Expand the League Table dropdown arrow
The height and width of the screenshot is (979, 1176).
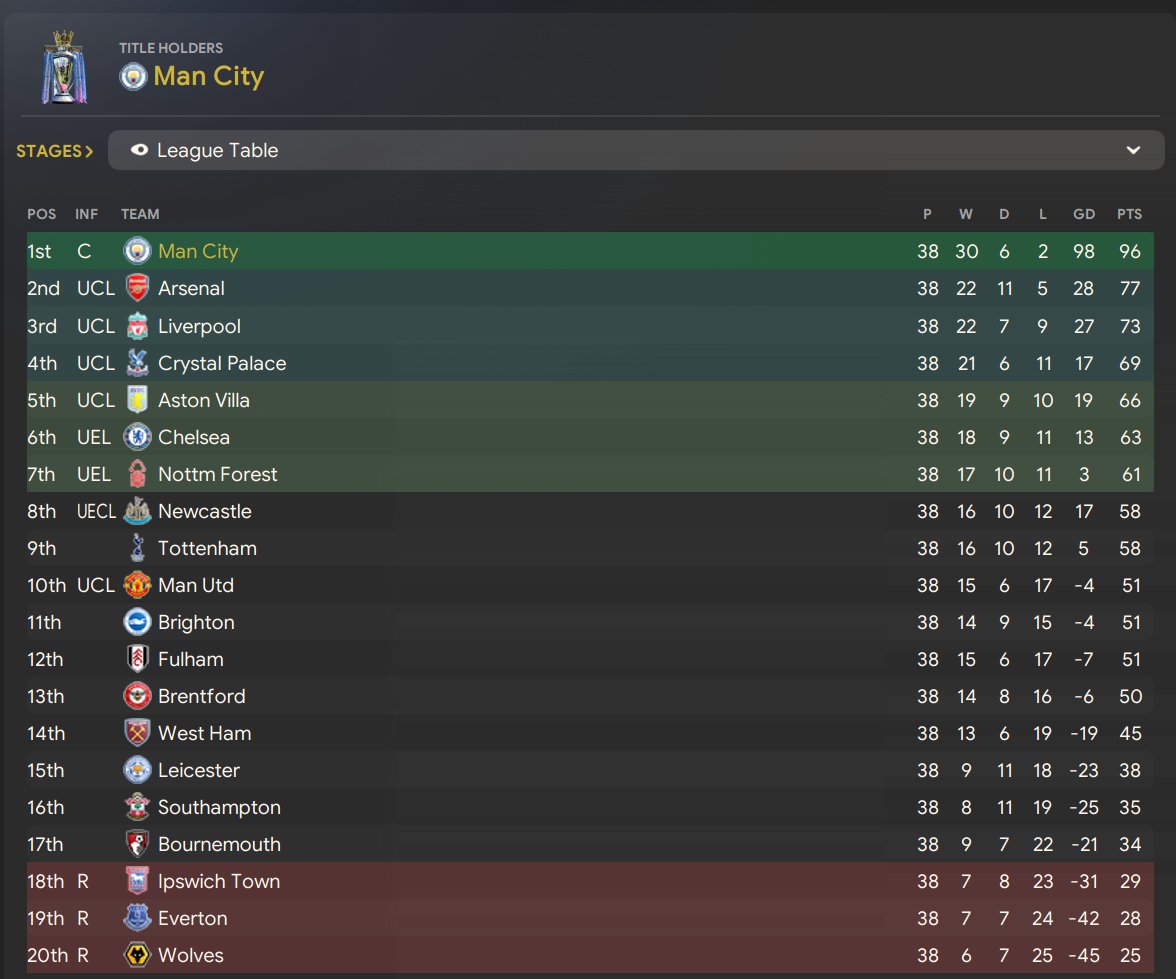1133,150
